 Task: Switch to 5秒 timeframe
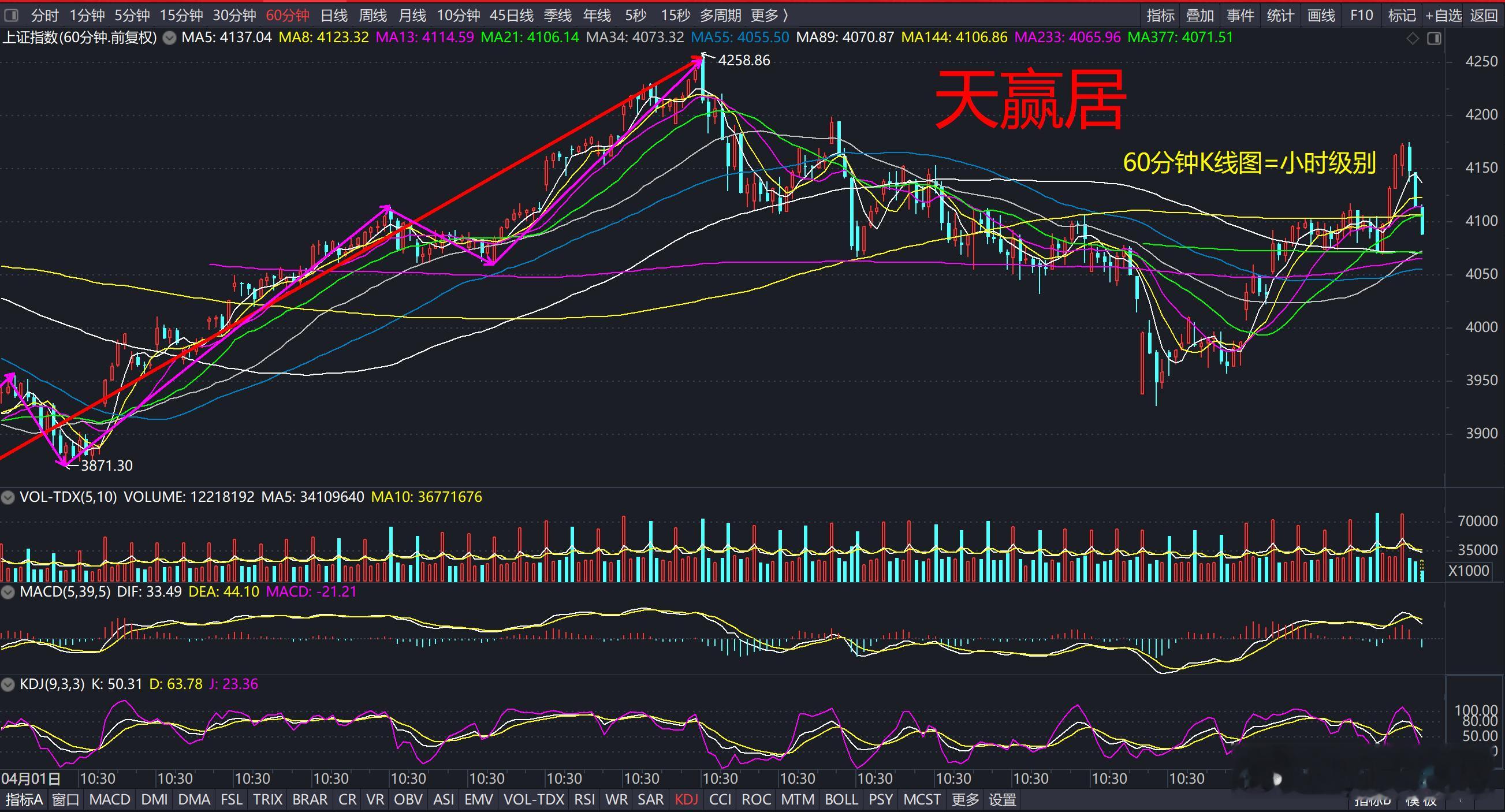(x=636, y=15)
